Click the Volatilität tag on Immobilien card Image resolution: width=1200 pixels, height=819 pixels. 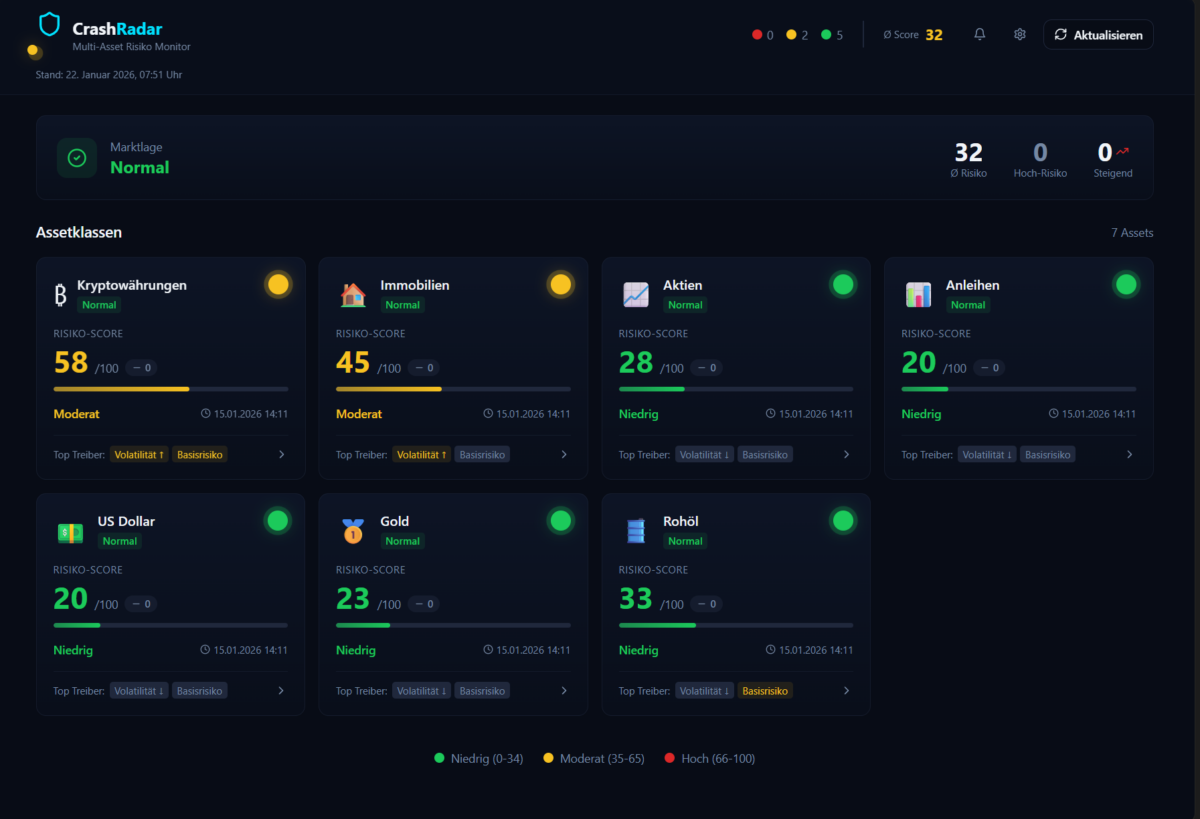[421, 454]
